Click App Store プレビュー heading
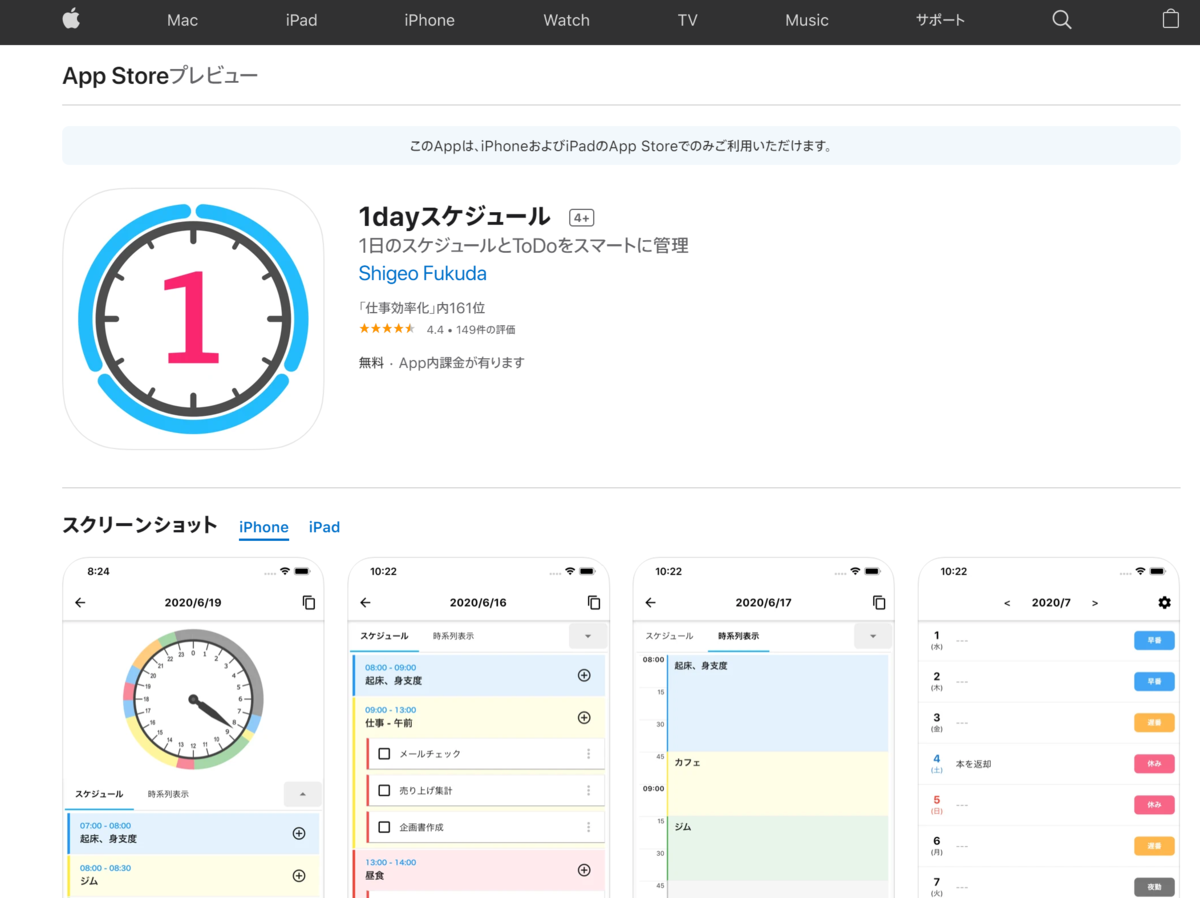The image size is (1200, 898). (160, 76)
